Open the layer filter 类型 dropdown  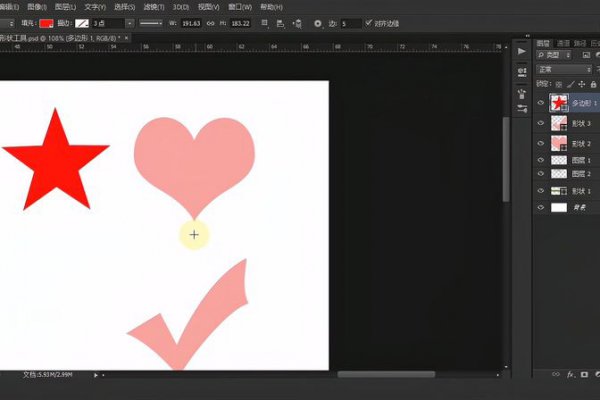[x=554, y=56]
